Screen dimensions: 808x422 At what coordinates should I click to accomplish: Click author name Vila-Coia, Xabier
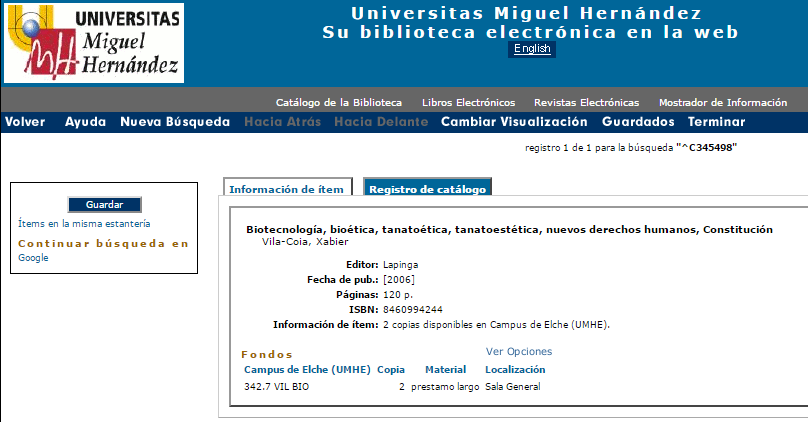[x=305, y=242]
